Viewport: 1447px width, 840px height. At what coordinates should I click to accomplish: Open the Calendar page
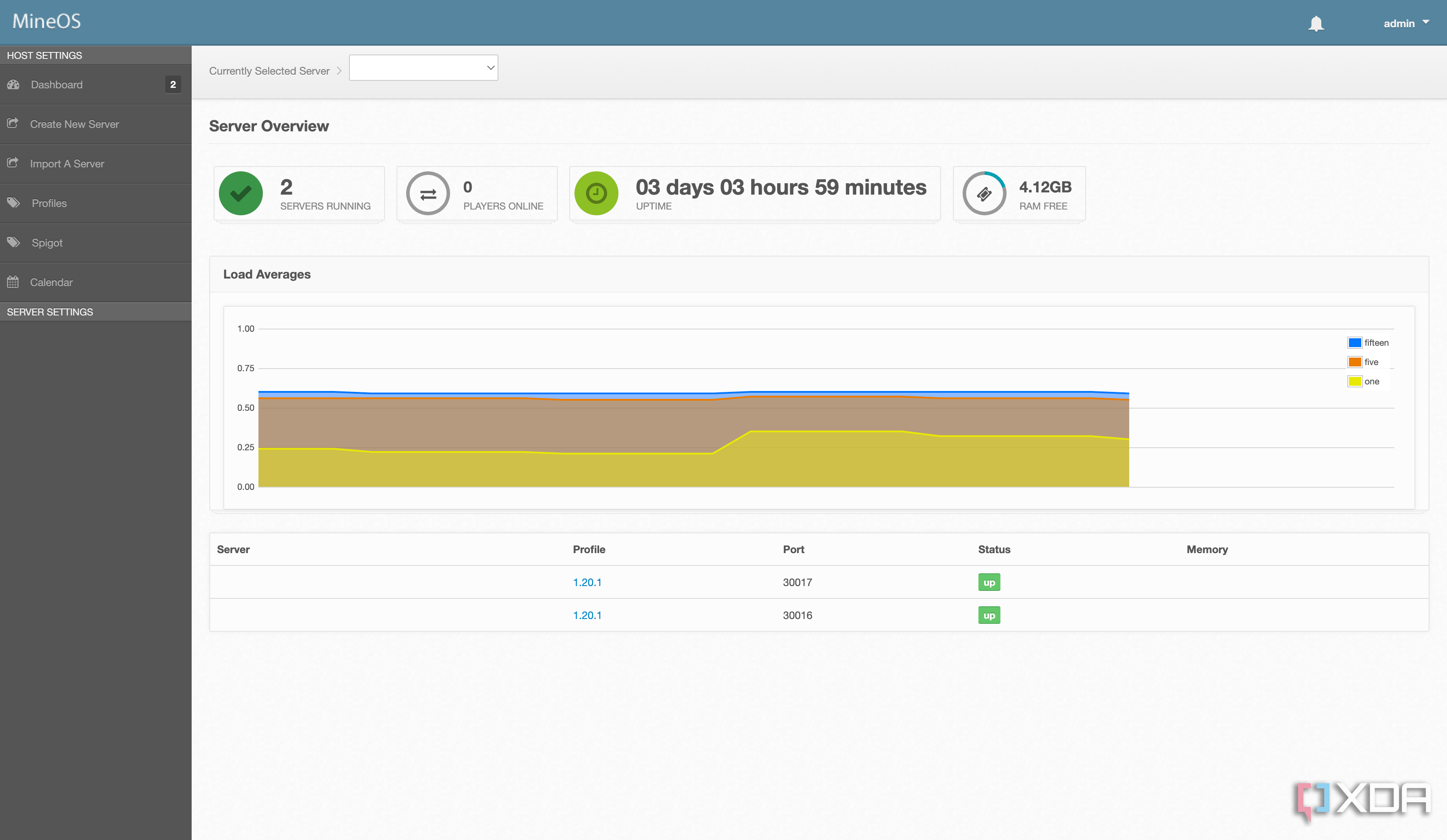[95, 282]
